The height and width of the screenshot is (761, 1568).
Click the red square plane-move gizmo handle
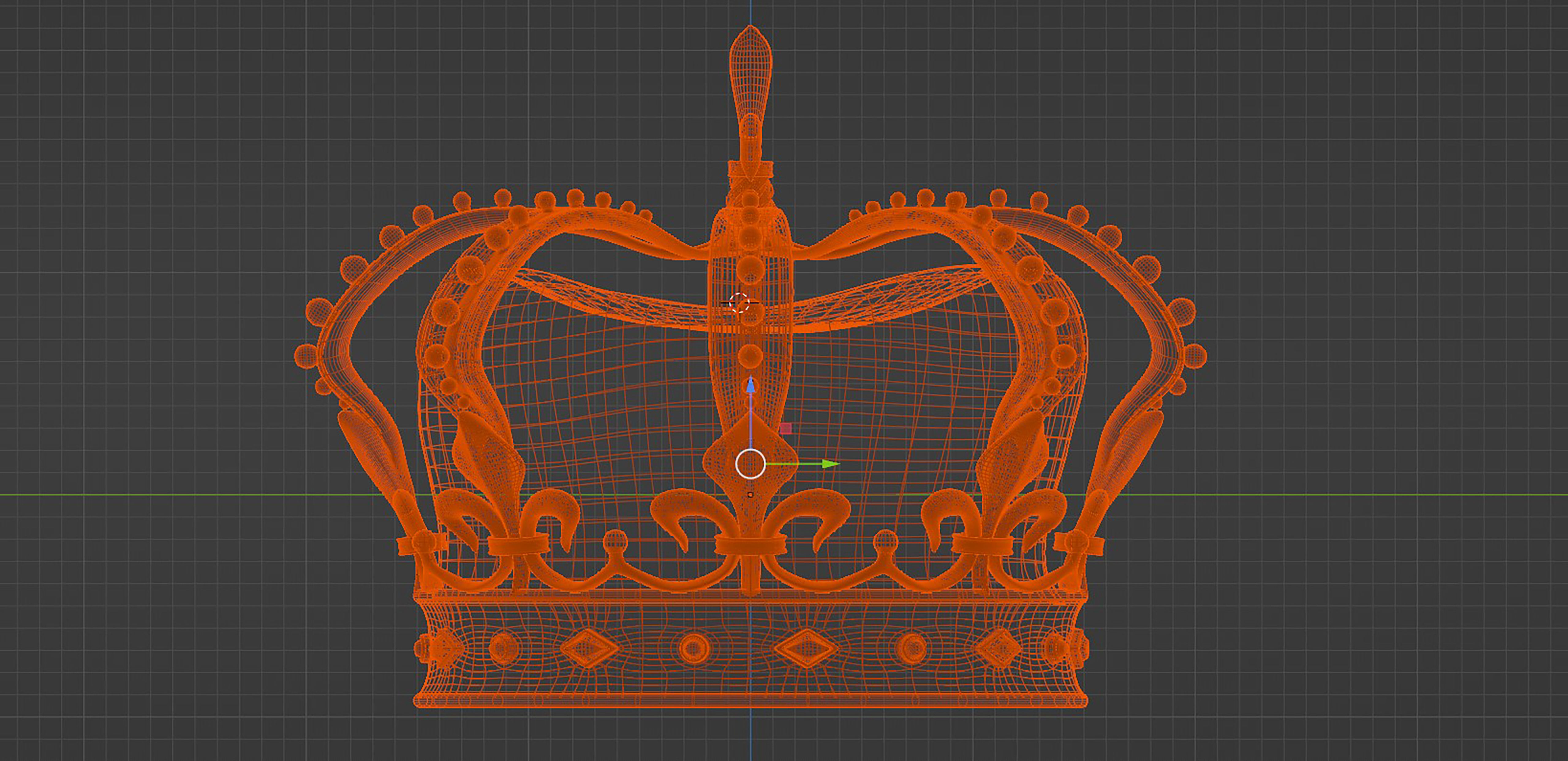tap(786, 429)
